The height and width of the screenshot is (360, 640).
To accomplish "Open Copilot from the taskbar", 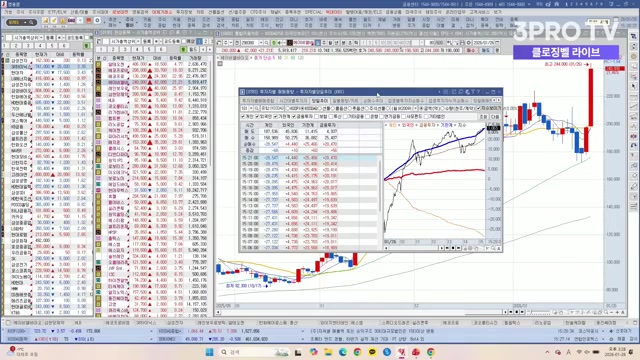I will (313, 352).
